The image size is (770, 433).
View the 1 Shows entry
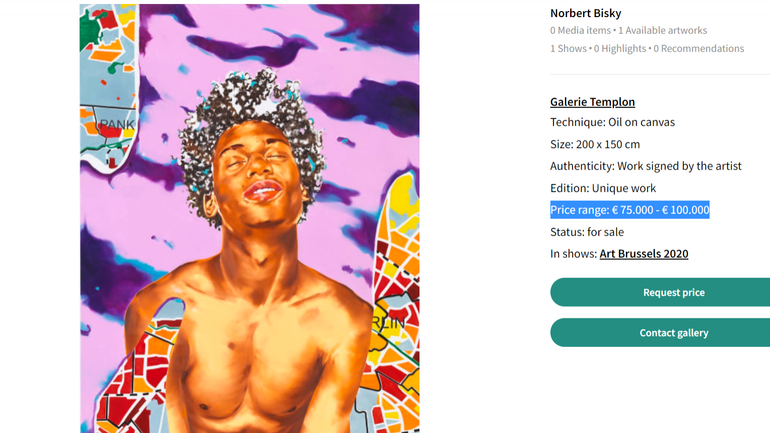click(567, 49)
